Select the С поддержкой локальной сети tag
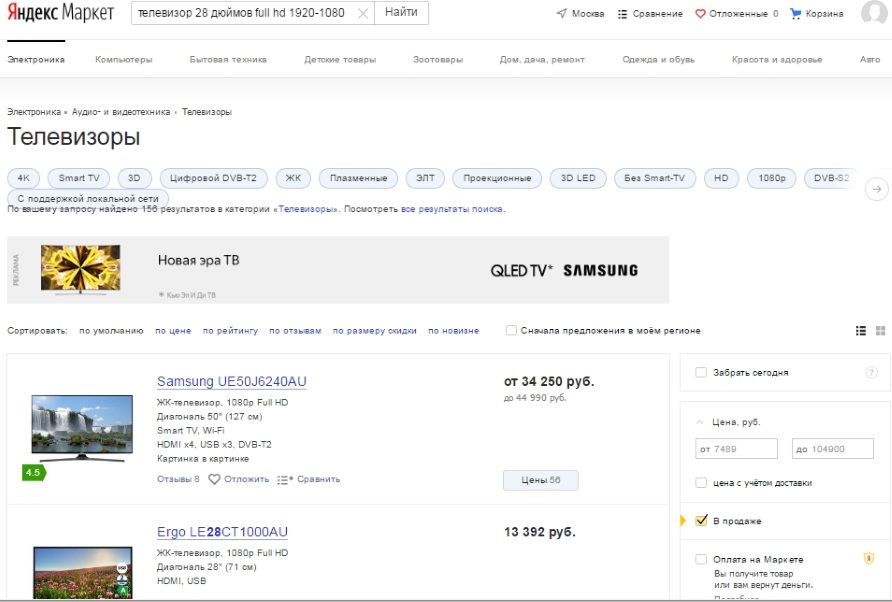This screenshot has height=602, width=892. click(x=88, y=199)
